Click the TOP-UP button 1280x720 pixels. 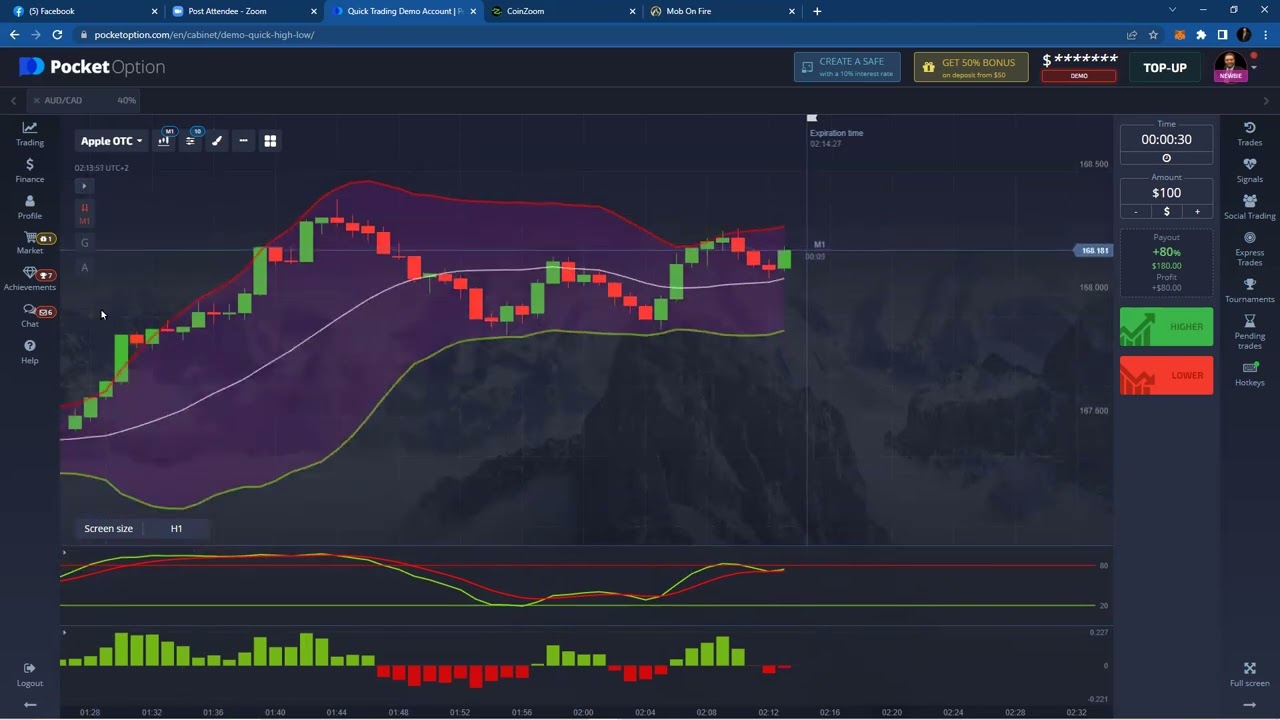(x=1165, y=68)
